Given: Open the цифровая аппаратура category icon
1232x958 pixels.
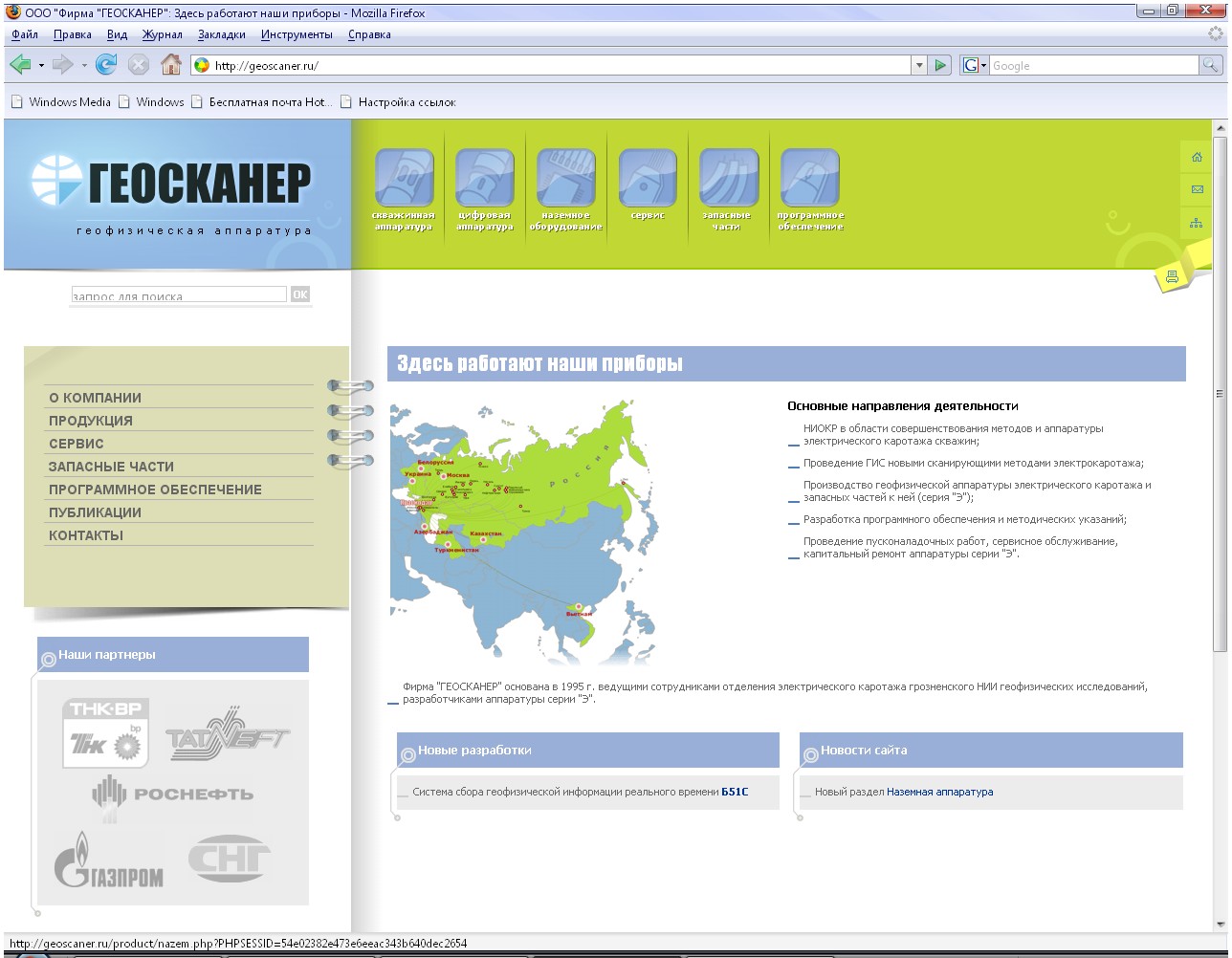Looking at the screenshot, I should point(485,178).
